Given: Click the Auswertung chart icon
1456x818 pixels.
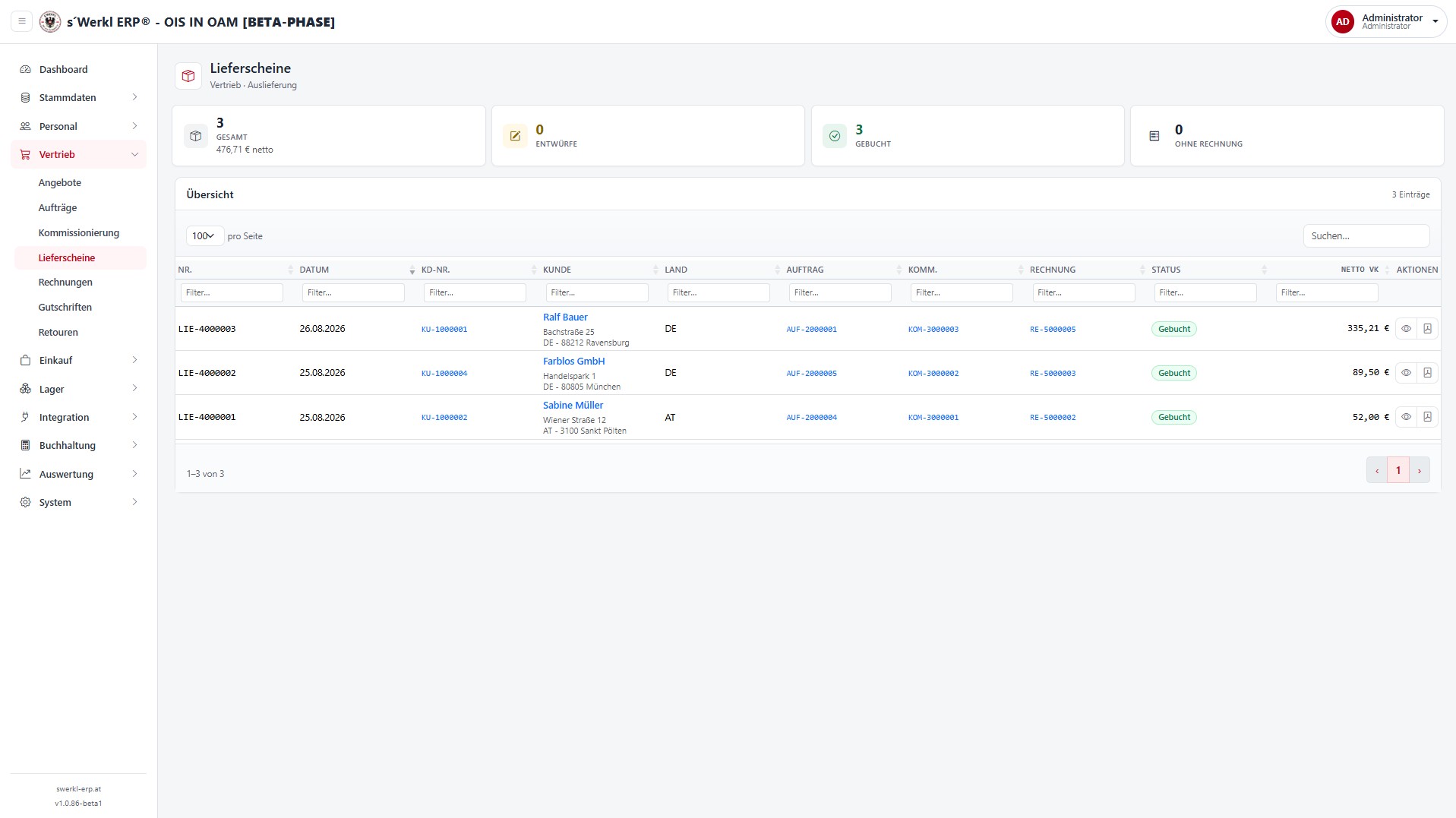Looking at the screenshot, I should click(25, 474).
